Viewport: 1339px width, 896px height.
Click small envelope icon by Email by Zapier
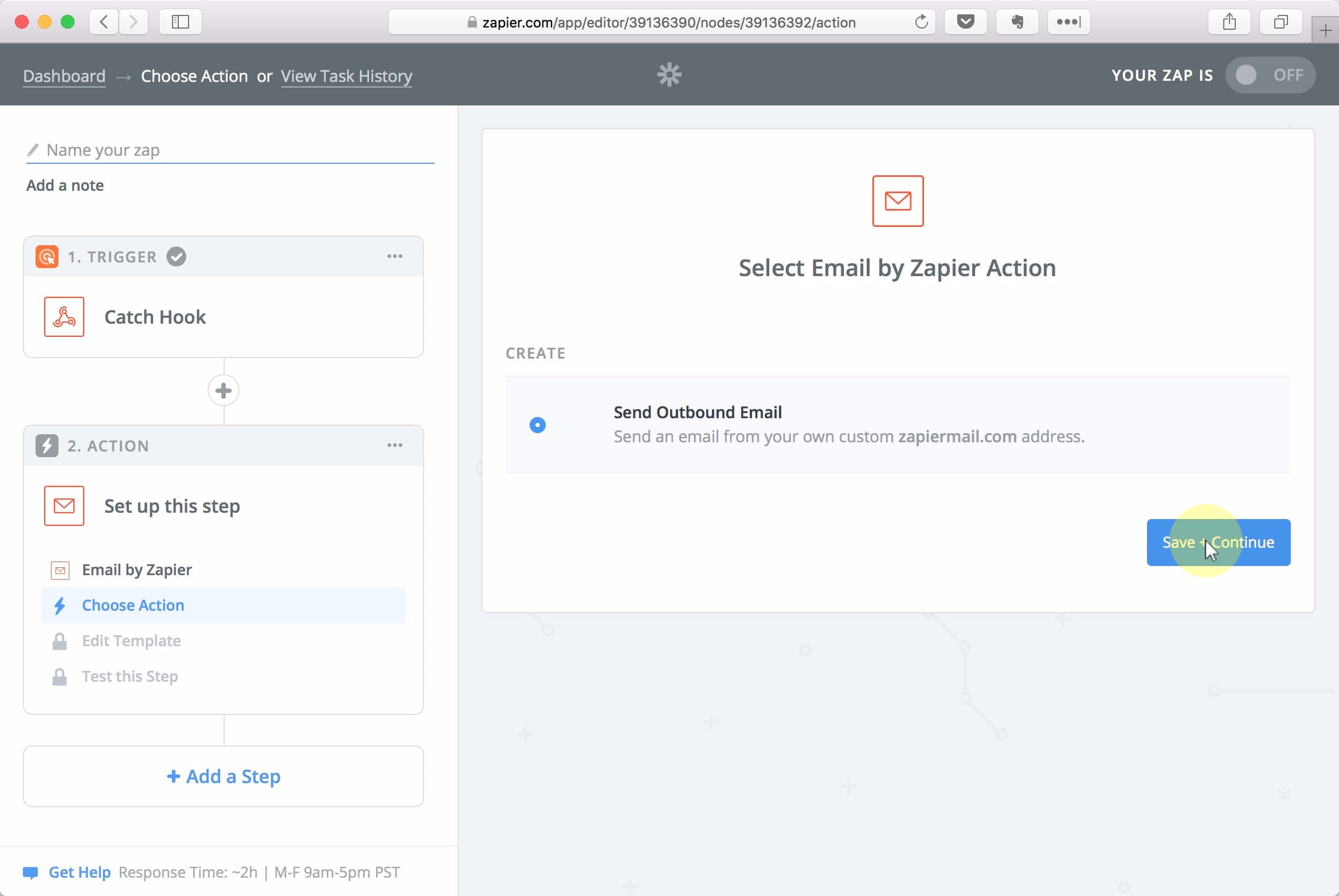(60, 570)
